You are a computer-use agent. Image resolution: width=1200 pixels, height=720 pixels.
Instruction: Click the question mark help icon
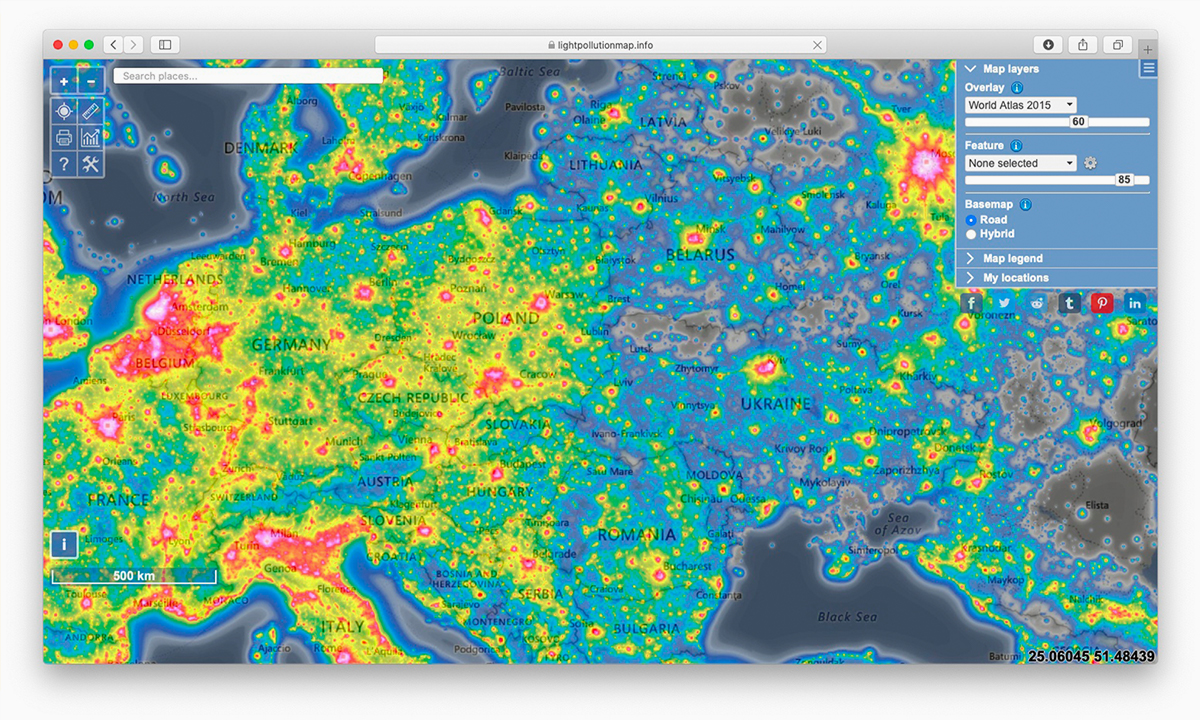tap(64, 165)
